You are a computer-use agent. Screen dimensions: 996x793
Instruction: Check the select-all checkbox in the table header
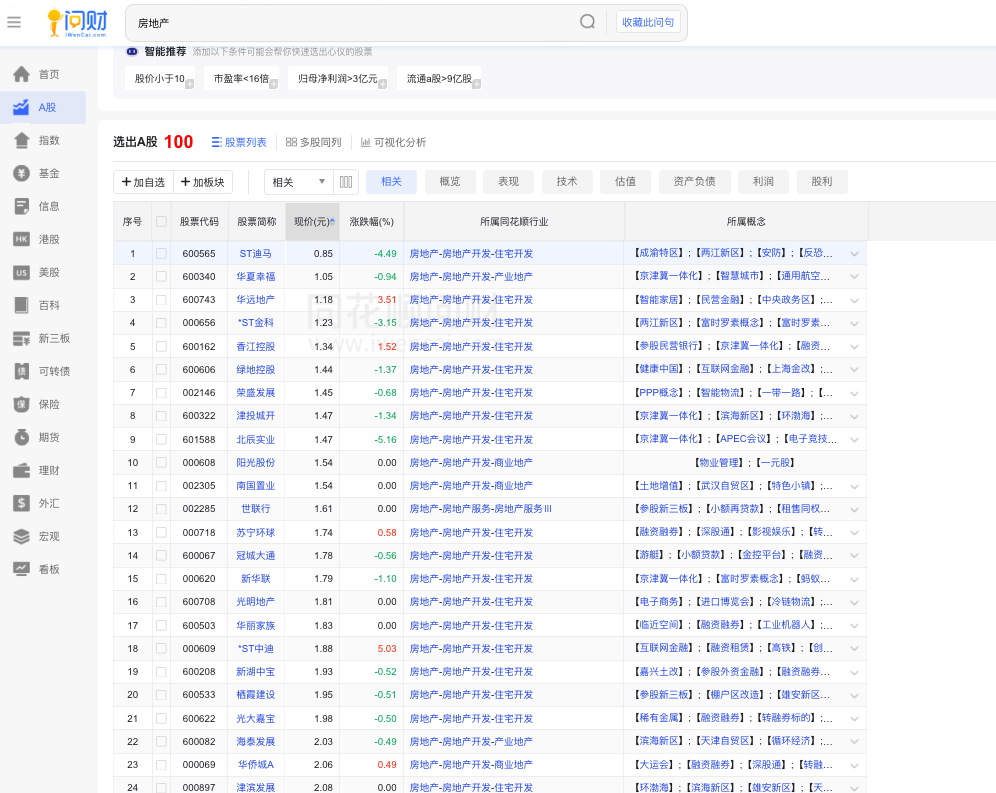[x=161, y=221]
